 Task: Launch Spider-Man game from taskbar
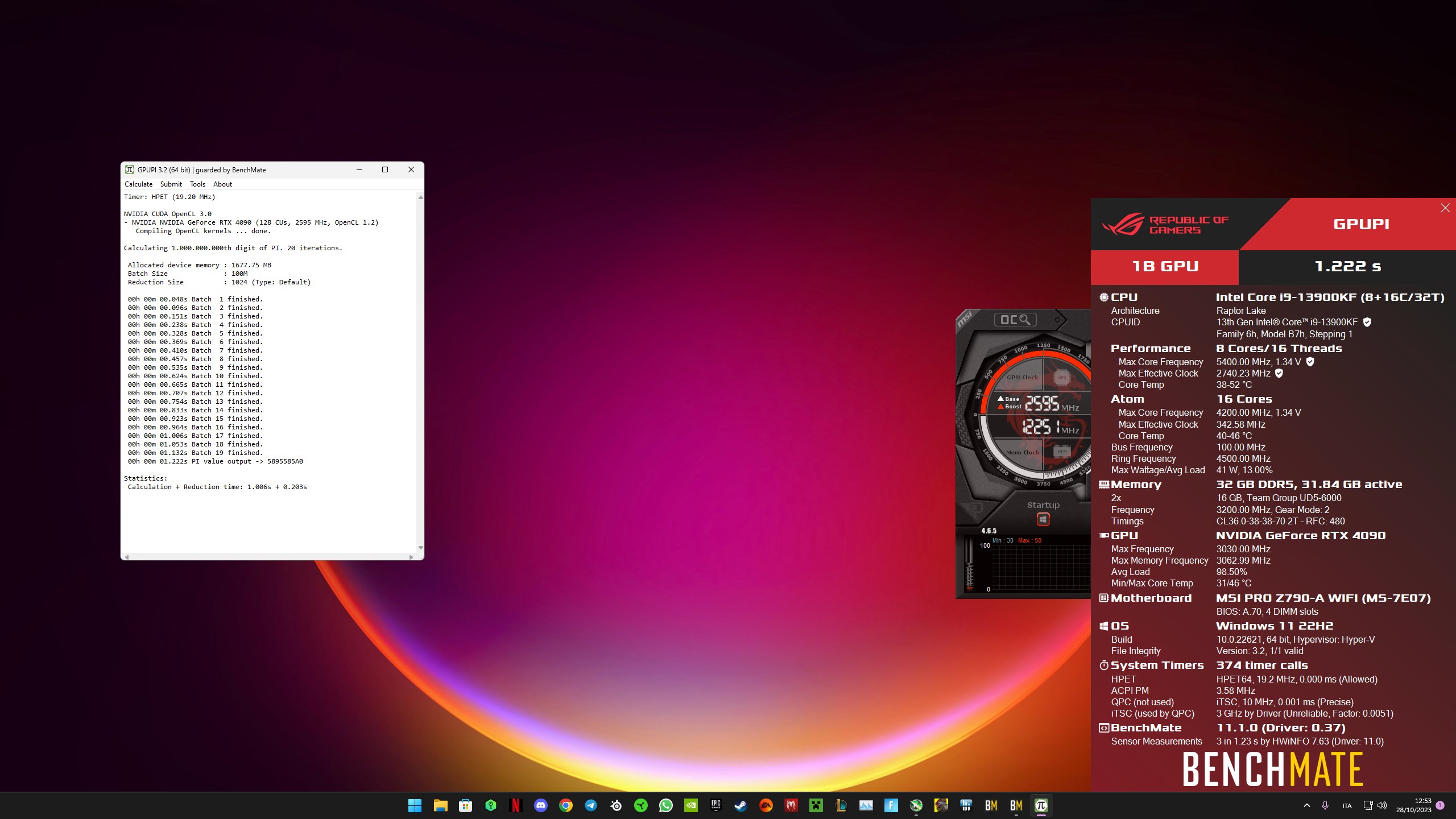[x=791, y=805]
